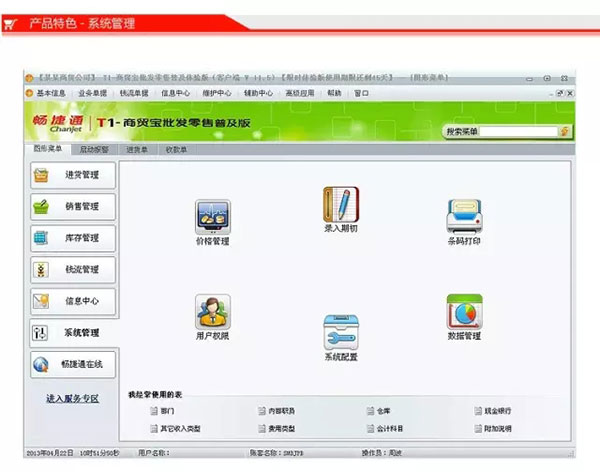Open the 附加说明 table link
The image size is (600, 472).
click(x=498, y=428)
